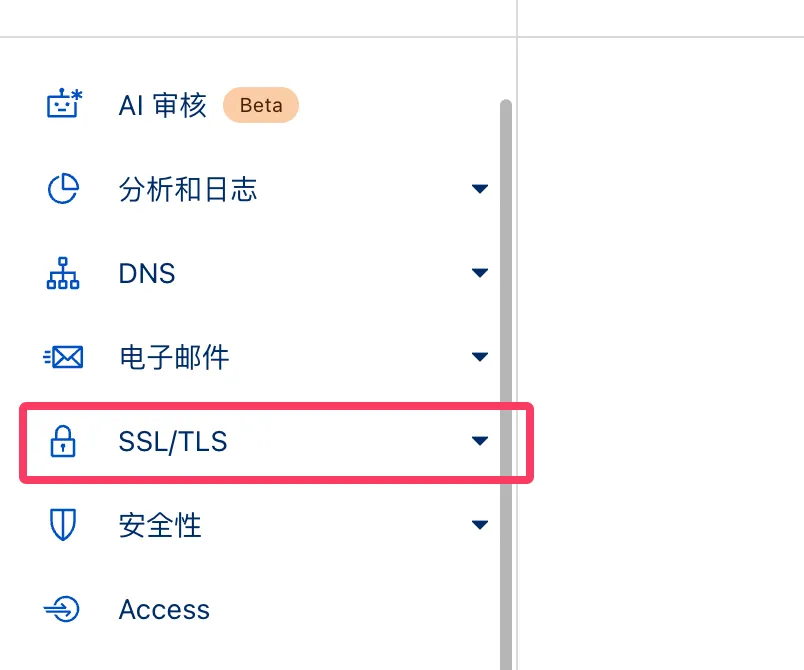804x670 pixels.
Task: Click the Beta badge next to AI 审核
Action: coord(261,105)
